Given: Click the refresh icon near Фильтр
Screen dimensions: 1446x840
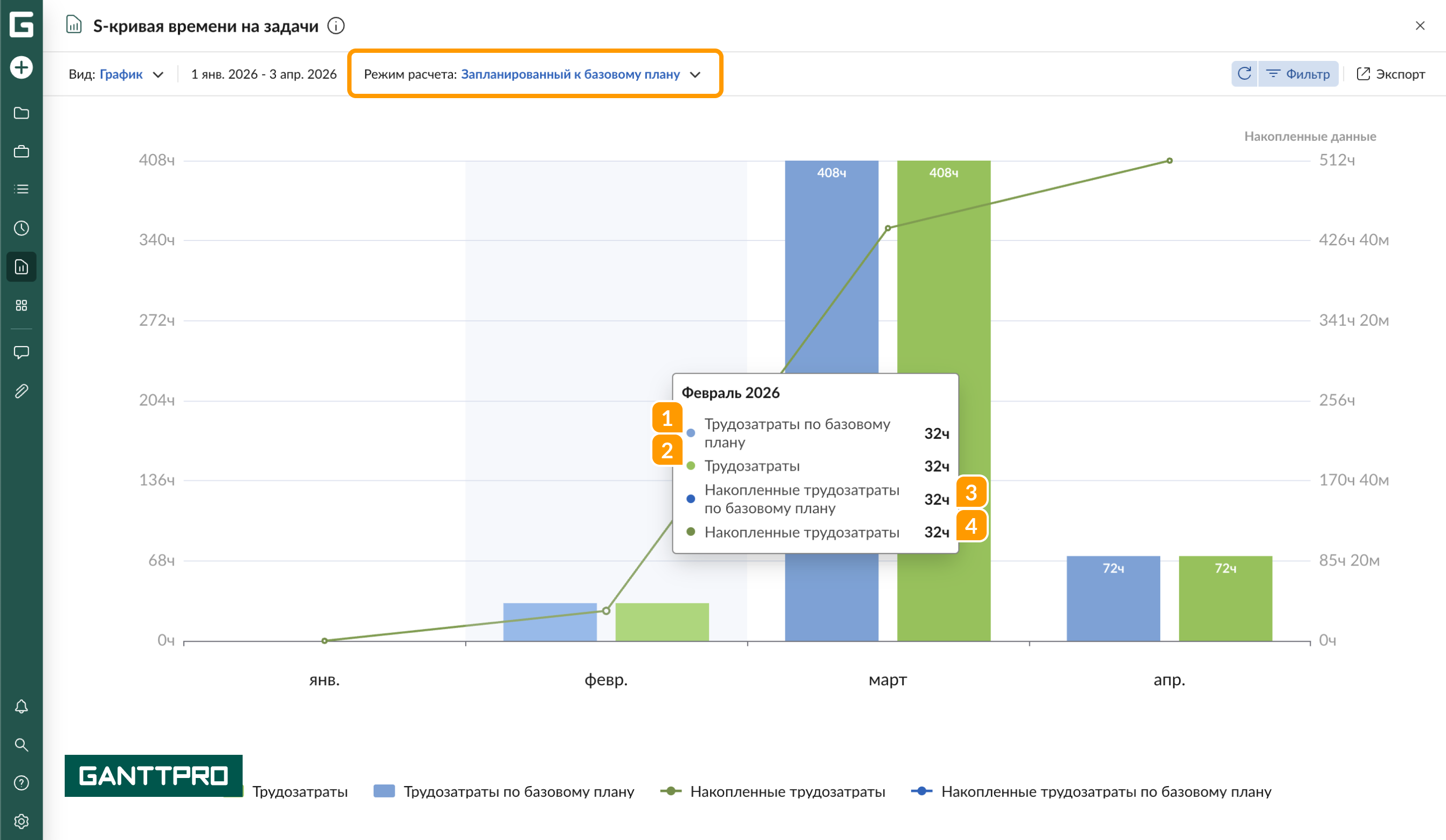Looking at the screenshot, I should pos(1244,74).
